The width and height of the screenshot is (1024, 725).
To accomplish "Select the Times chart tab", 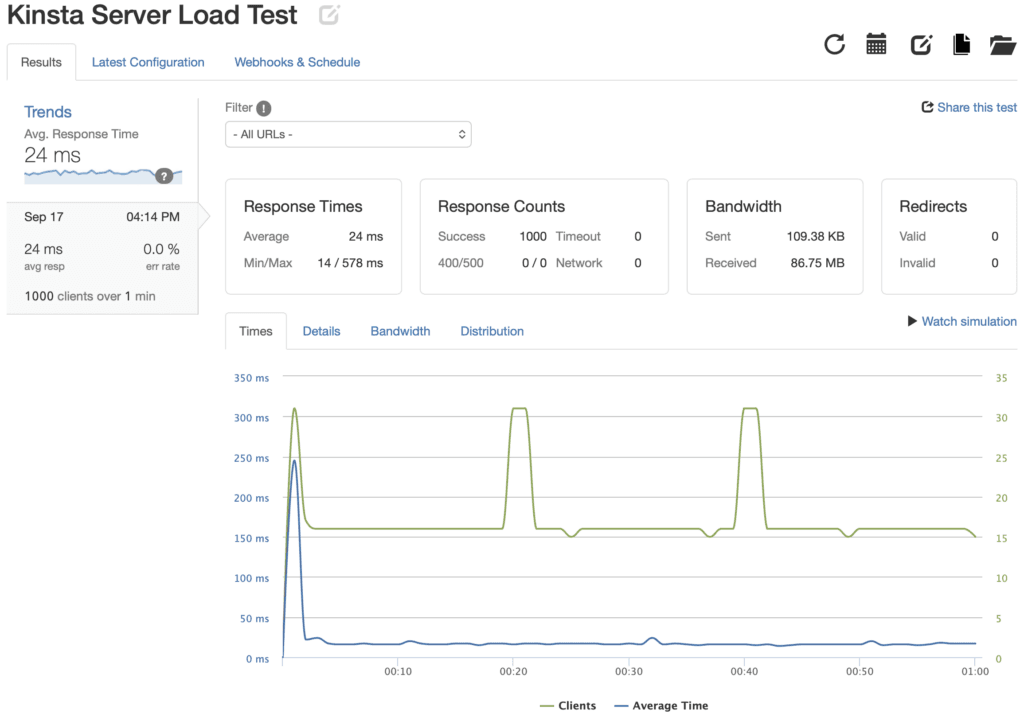I will [x=255, y=331].
